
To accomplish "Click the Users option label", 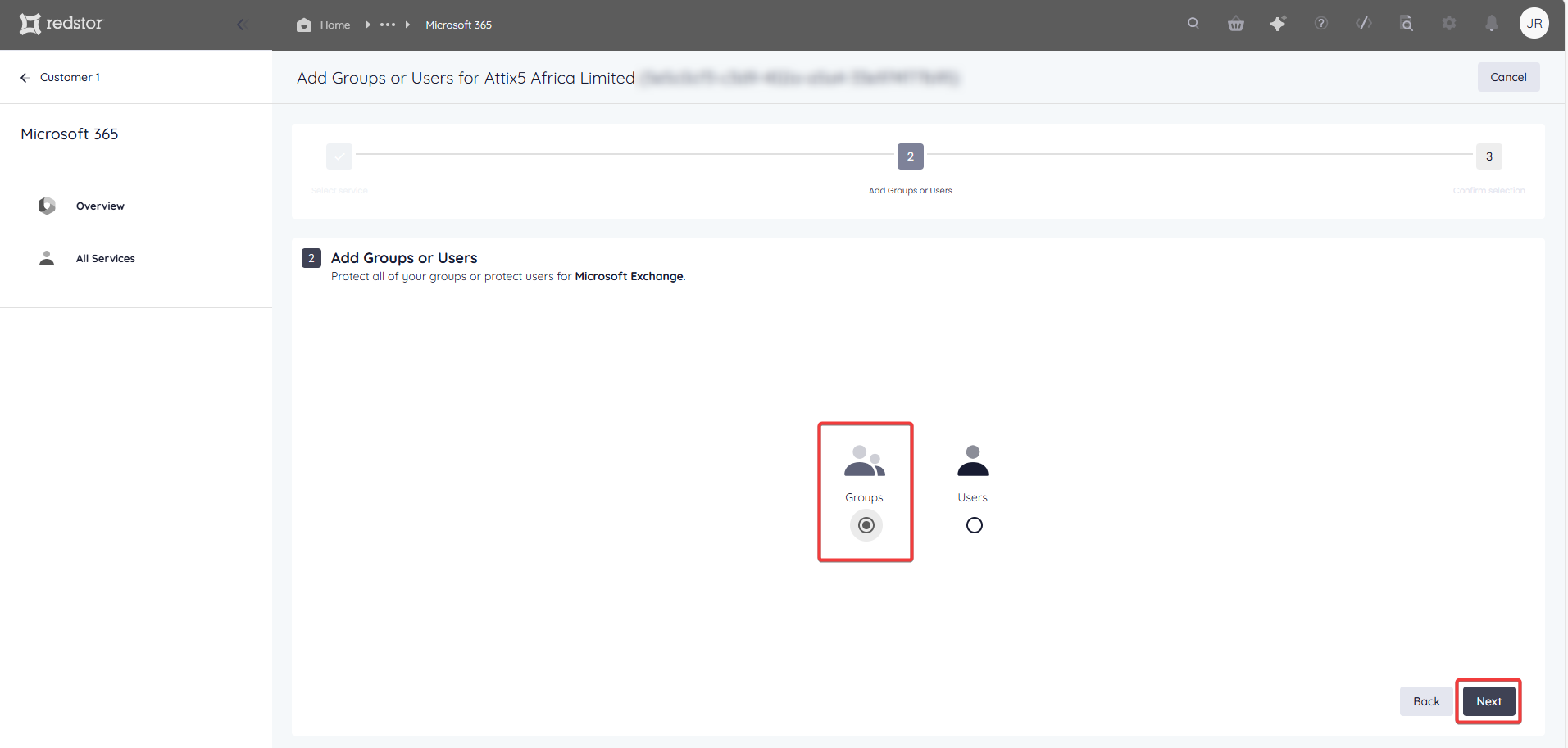I will click(x=972, y=497).
